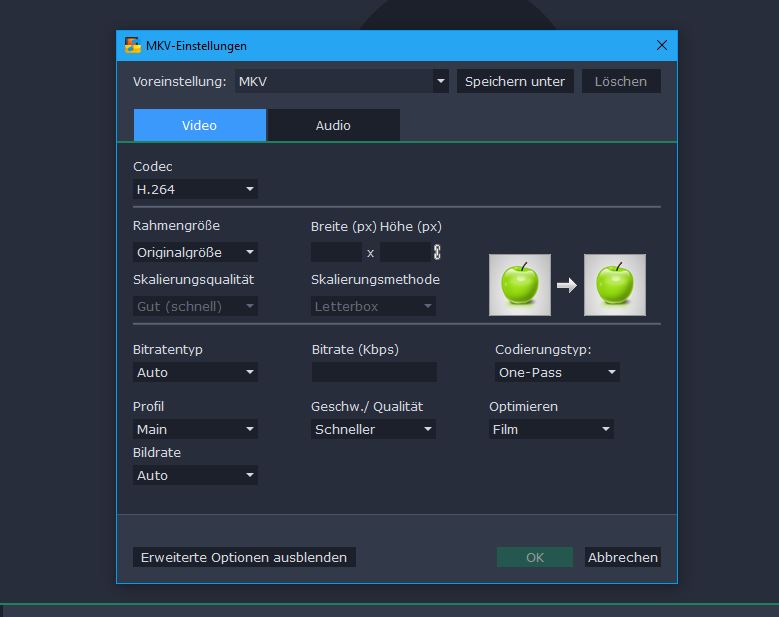Open the Skalierungsqualität Gut (schnell) dropdown

point(195,307)
